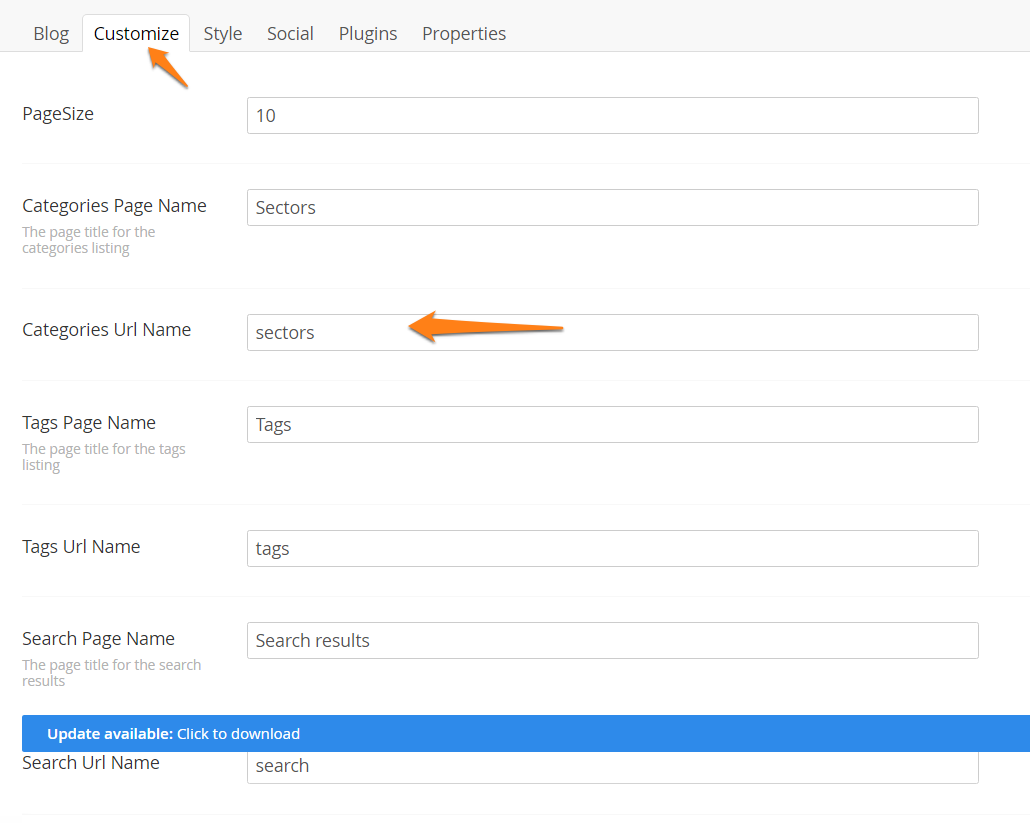Click the Tags Page Name label
This screenshot has width=1030, height=823.
[89, 423]
